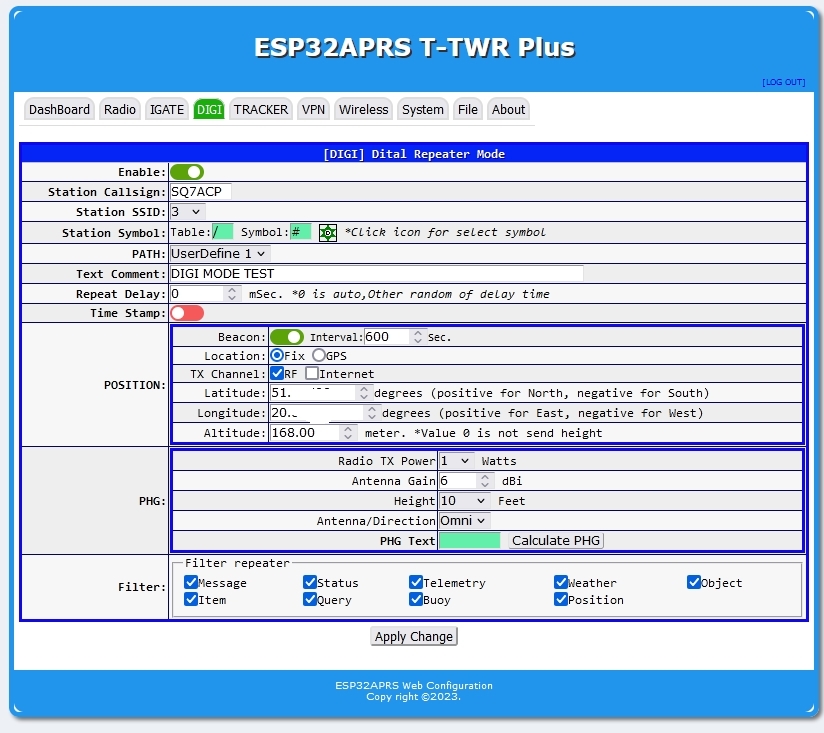Open the Station SSID dropdown
The image size is (824, 733).
187,212
